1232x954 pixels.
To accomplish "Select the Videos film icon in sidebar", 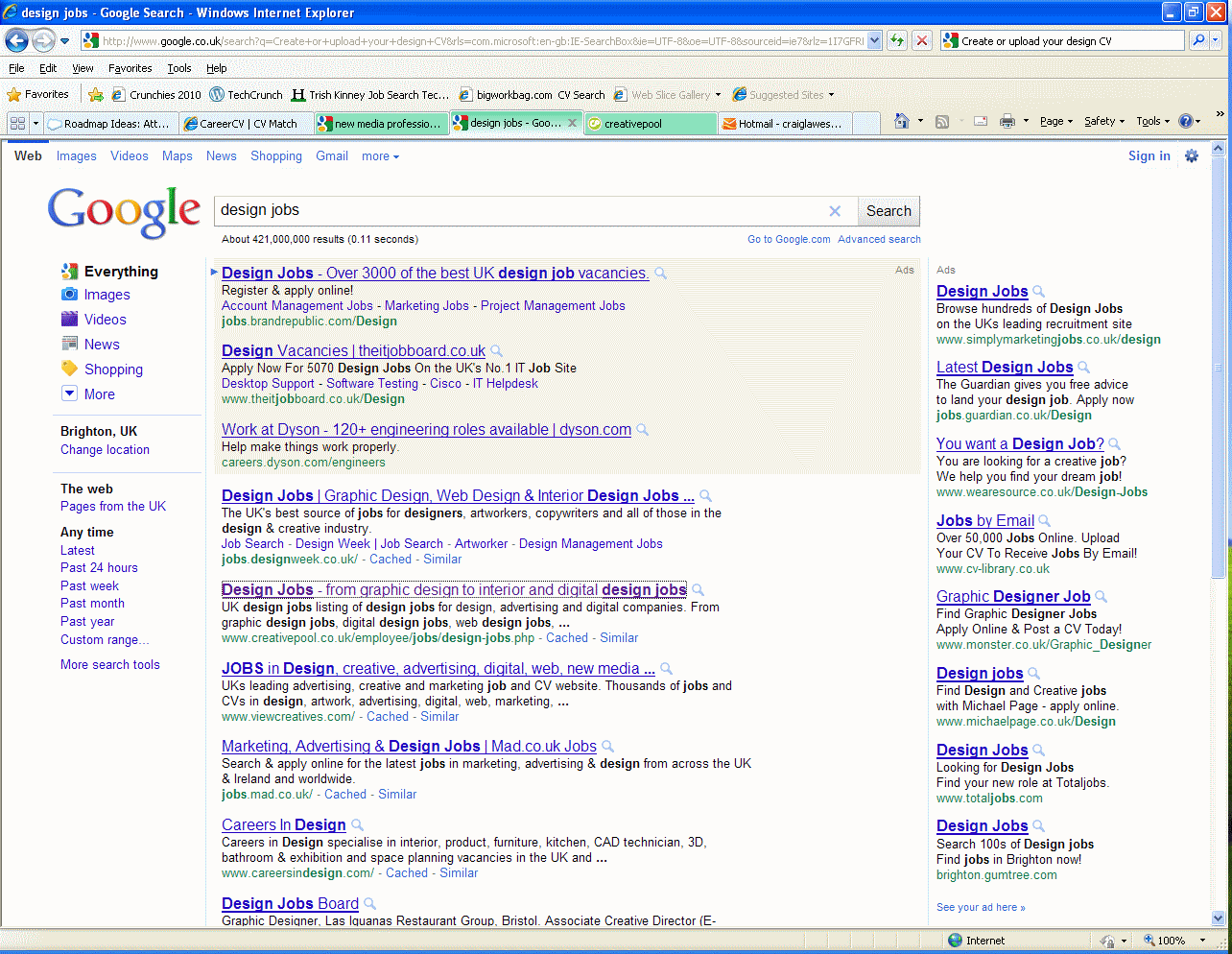I will pos(69,319).
